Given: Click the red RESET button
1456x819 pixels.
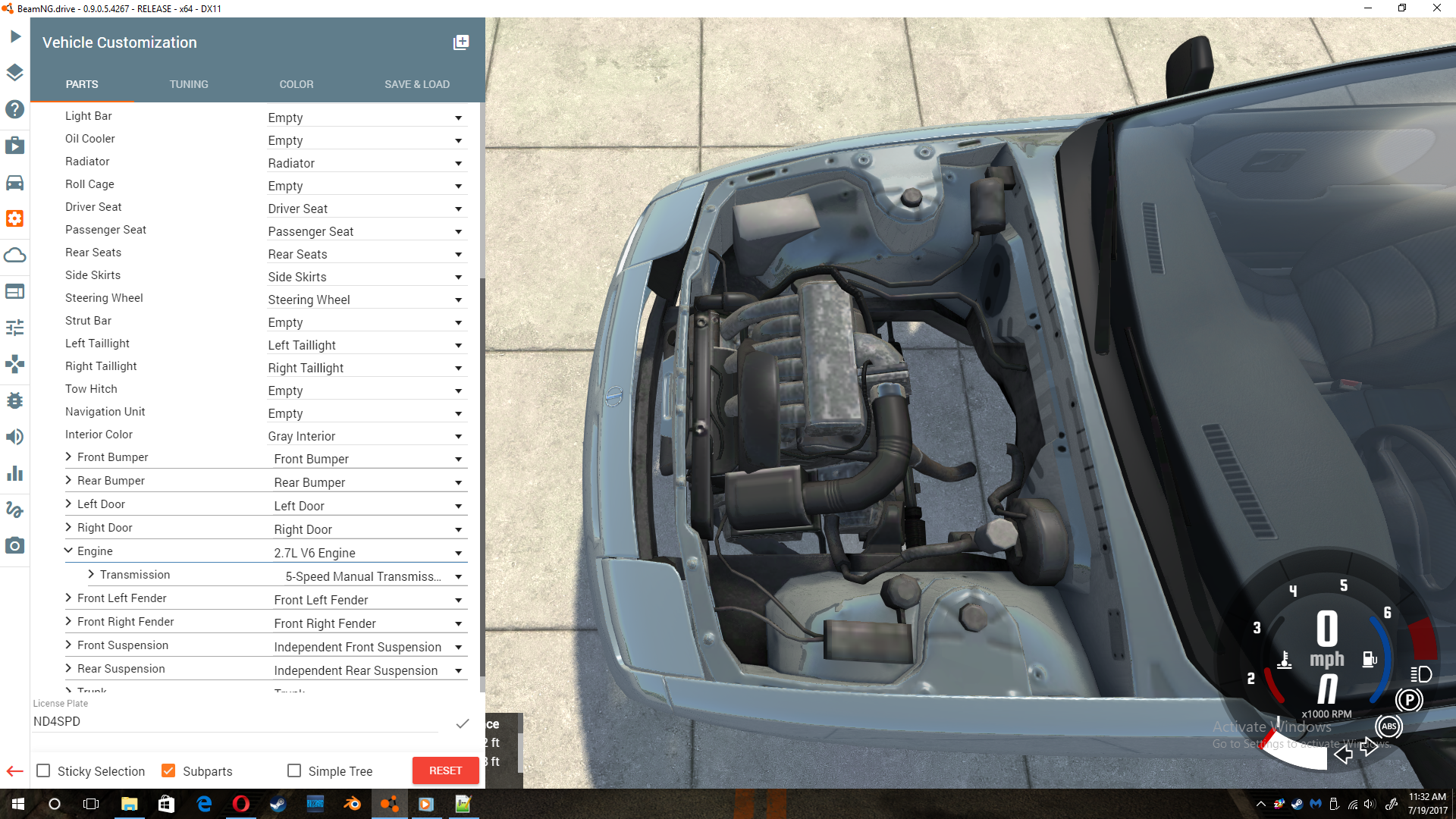Looking at the screenshot, I should pyautogui.click(x=445, y=770).
